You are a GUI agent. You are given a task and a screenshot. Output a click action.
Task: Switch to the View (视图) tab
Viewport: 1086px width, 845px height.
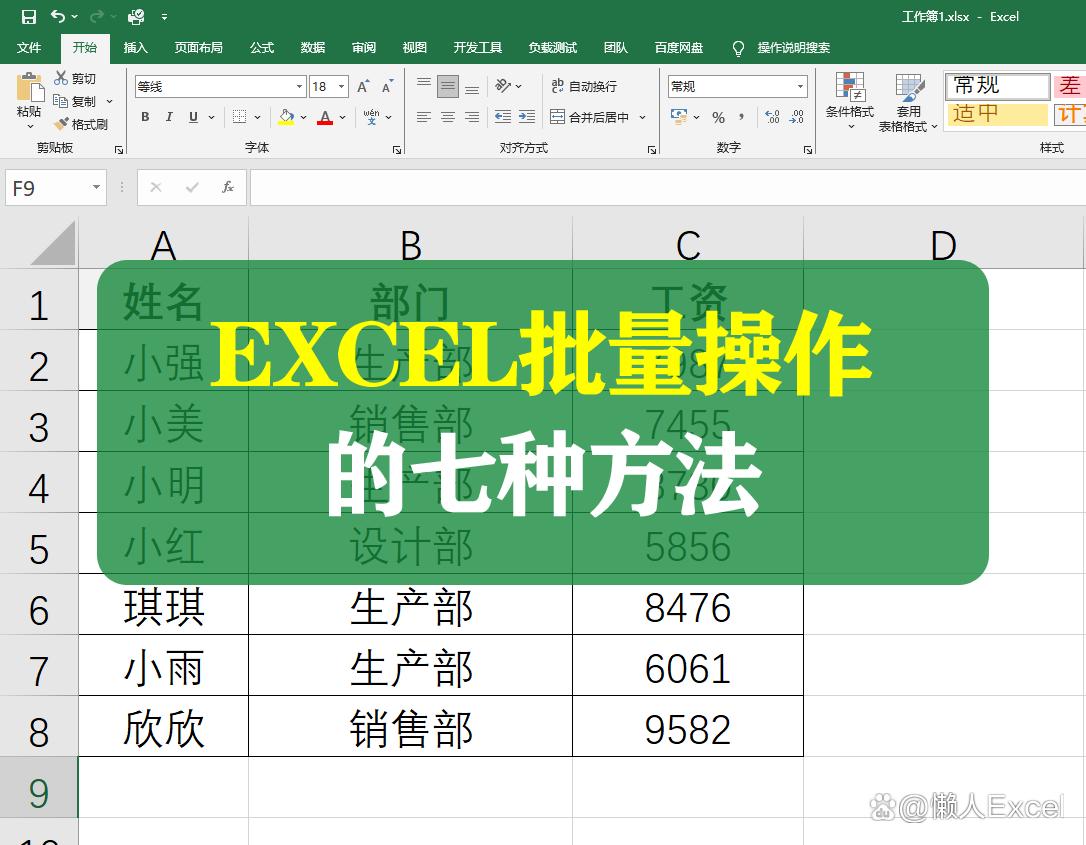tap(414, 48)
